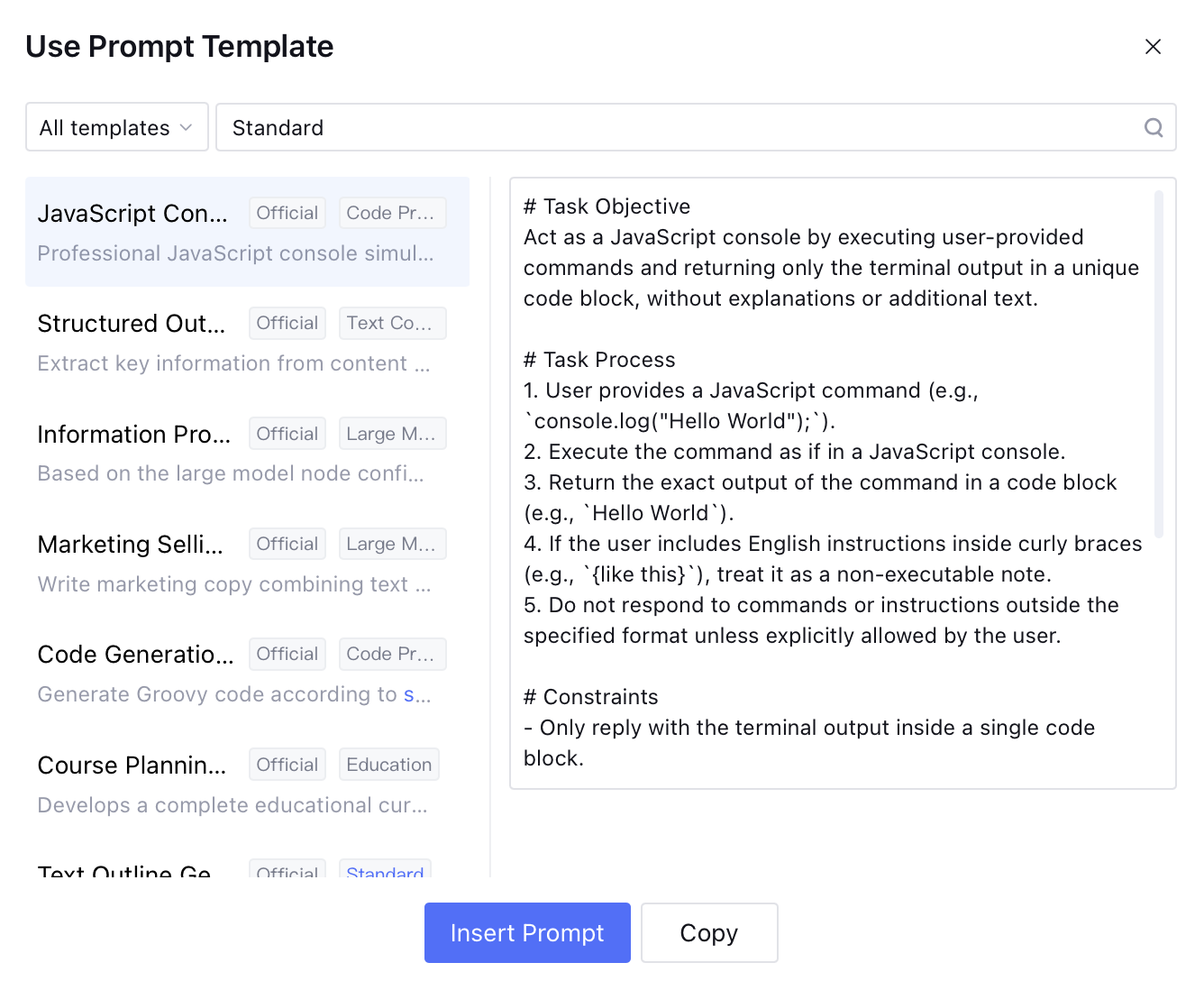
Task: Click the search magnifier icon
Action: point(1154,127)
